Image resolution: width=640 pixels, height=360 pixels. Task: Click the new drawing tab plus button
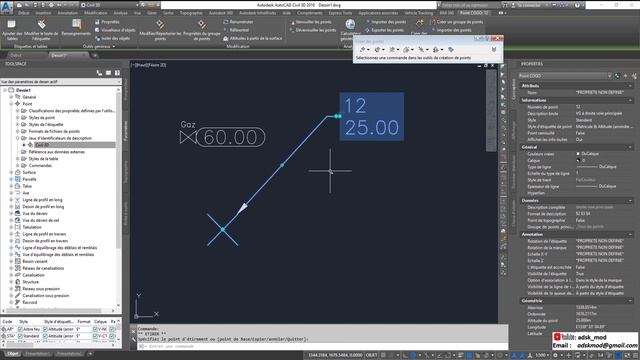[95, 56]
